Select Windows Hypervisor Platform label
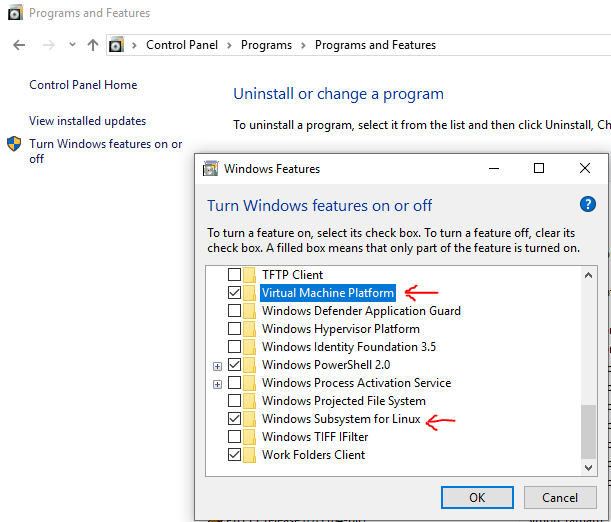Image resolution: width=611 pixels, height=522 pixels. [341, 328]
